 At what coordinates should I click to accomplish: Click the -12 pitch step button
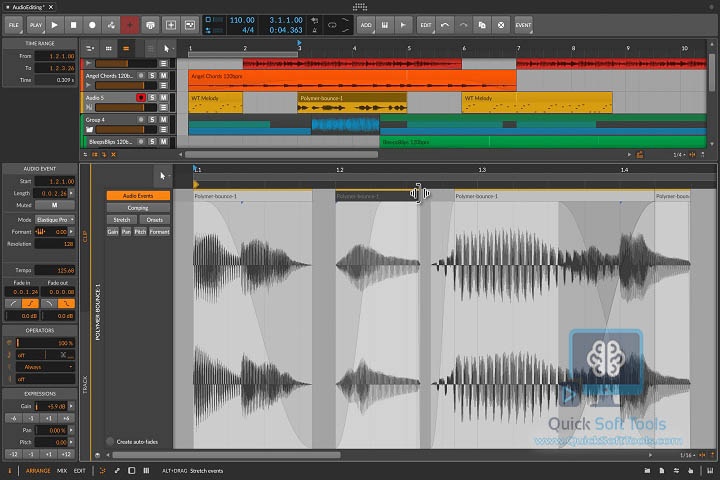pyautogui.click(x=14, y=454)
